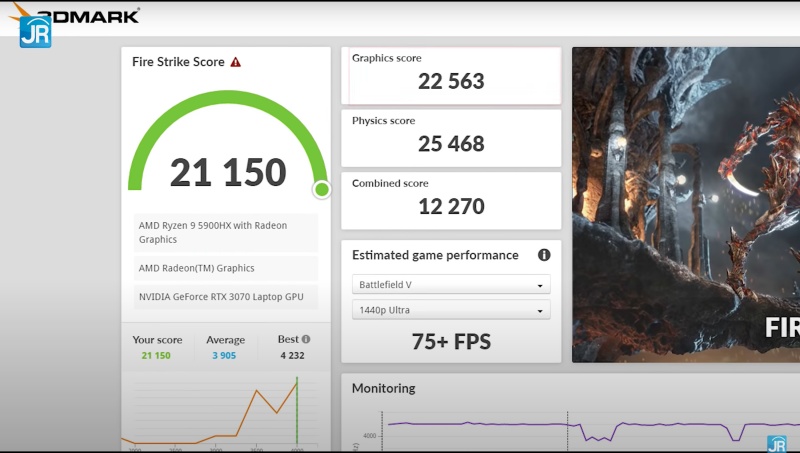800x453 pixels.
Task: Click the info icon beside Best score
Action: pos(306,339)
